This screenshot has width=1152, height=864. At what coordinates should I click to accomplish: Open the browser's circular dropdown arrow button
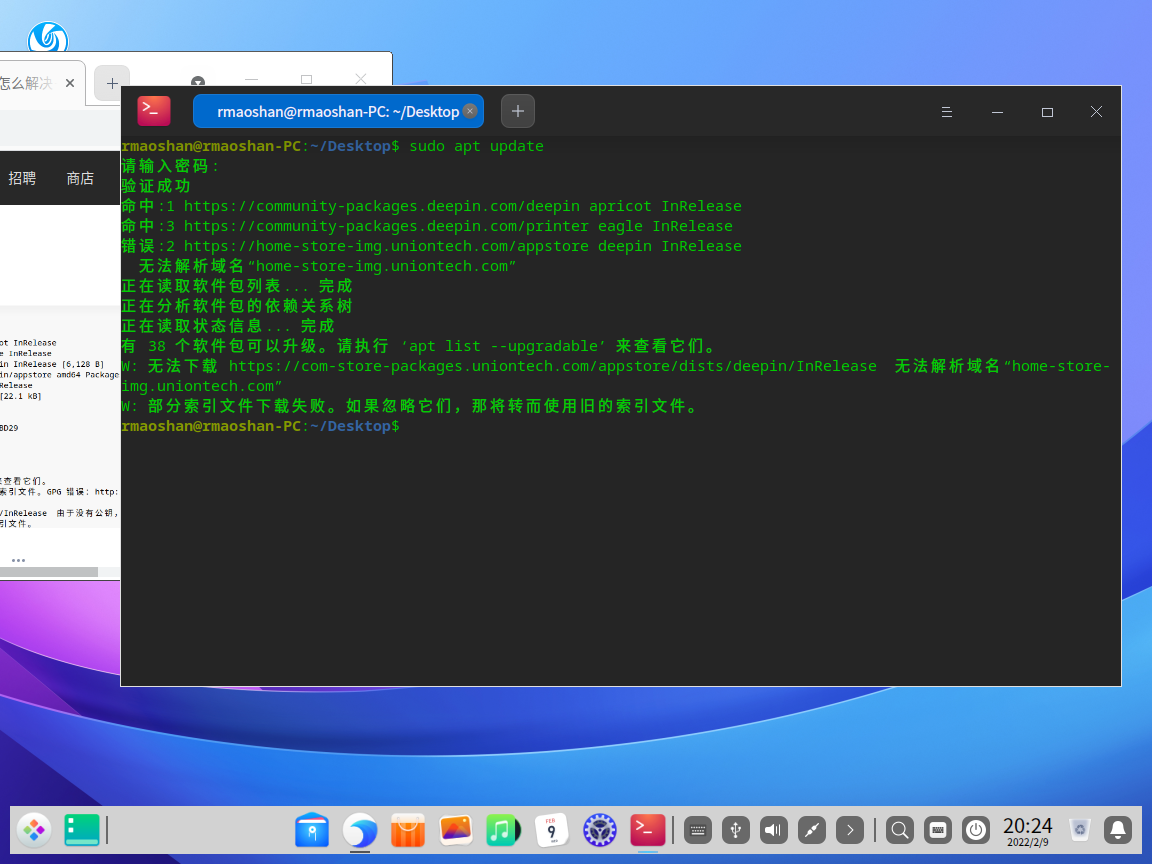(x=198, y=82)
